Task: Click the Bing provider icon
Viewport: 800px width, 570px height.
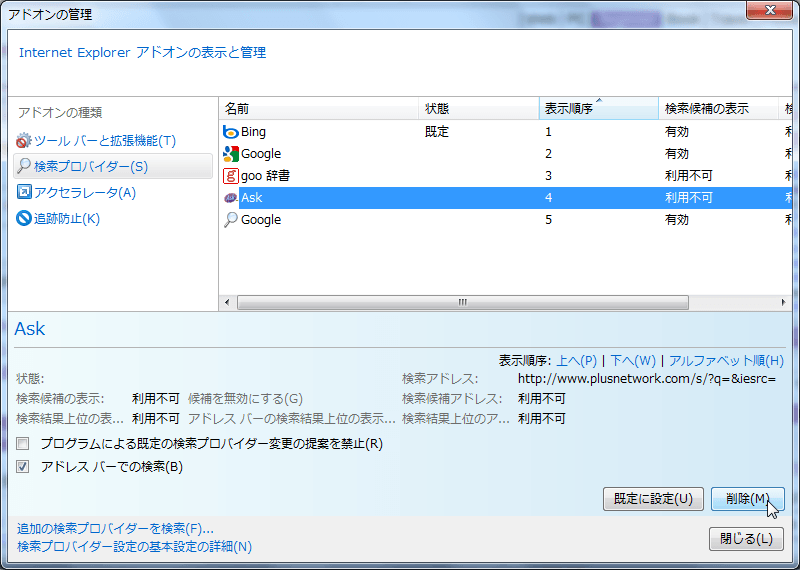Action: pos(231,132)
